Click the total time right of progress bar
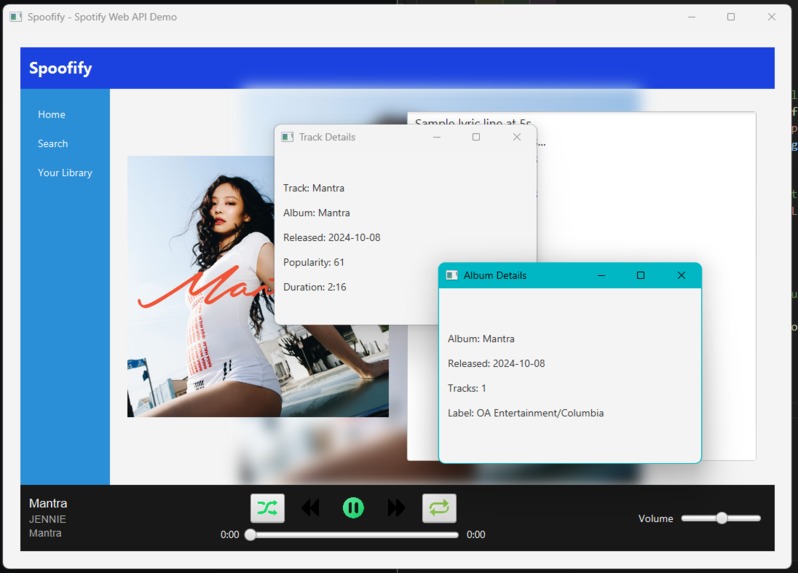This screenshot has width=798, height=573. (476, 534)
